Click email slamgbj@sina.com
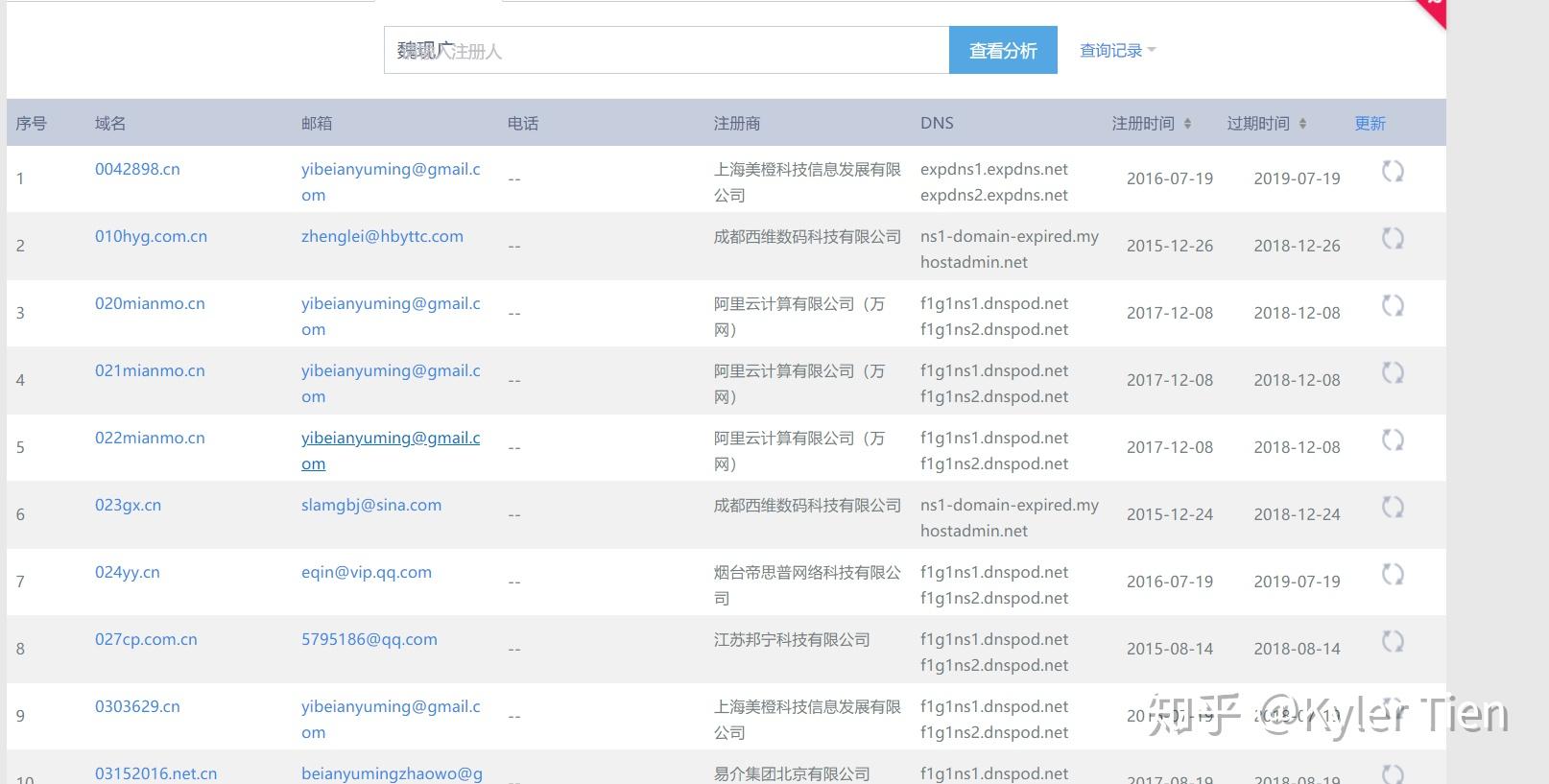The image size is (1549, 784). [371, 505]
